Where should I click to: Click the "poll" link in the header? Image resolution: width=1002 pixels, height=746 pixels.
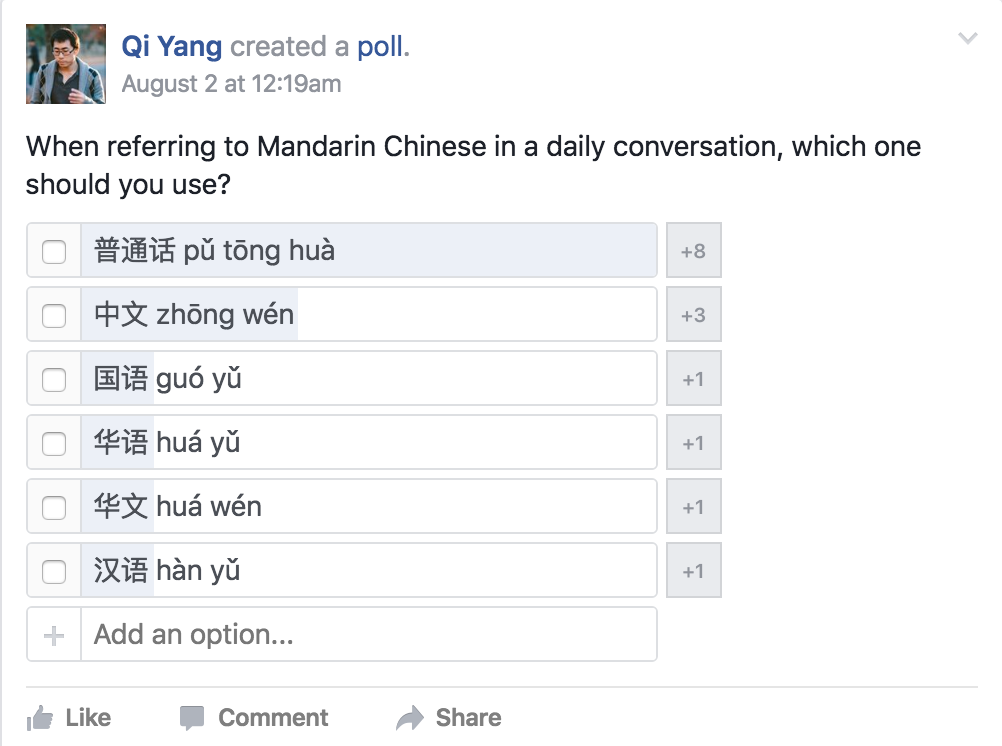(380, 46)
